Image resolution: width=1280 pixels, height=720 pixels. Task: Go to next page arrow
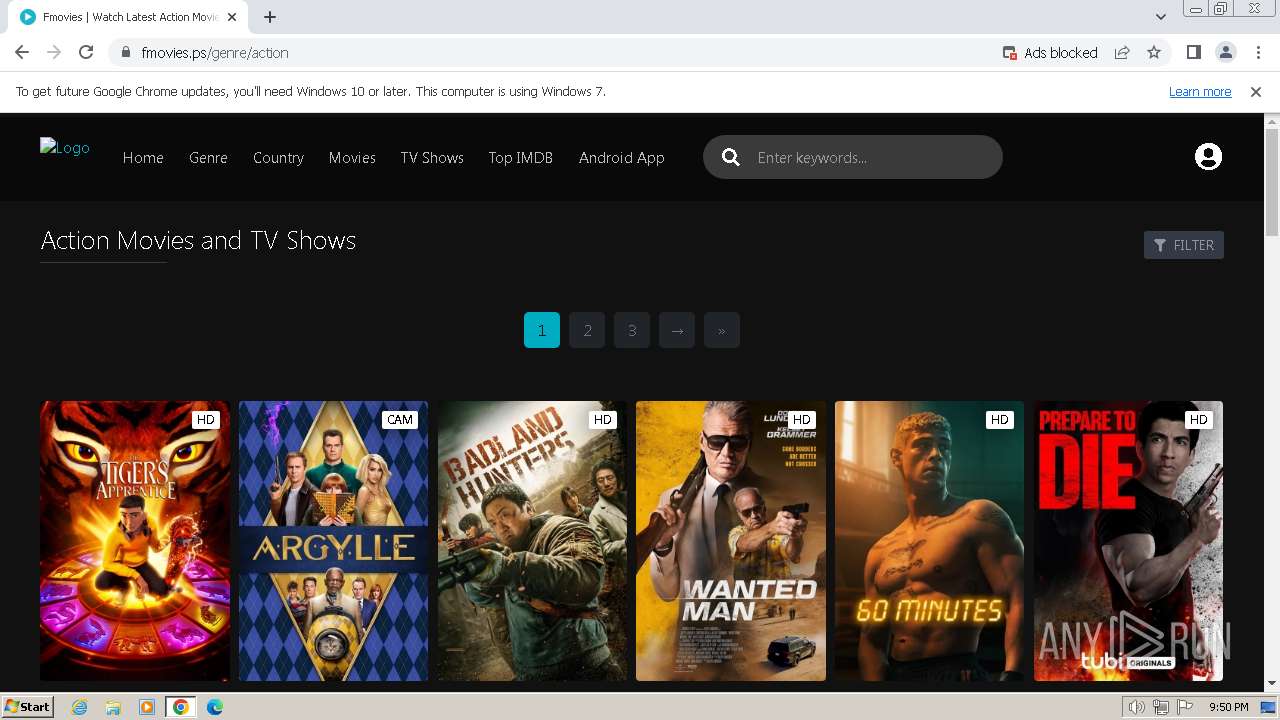(x=677, y=330)
